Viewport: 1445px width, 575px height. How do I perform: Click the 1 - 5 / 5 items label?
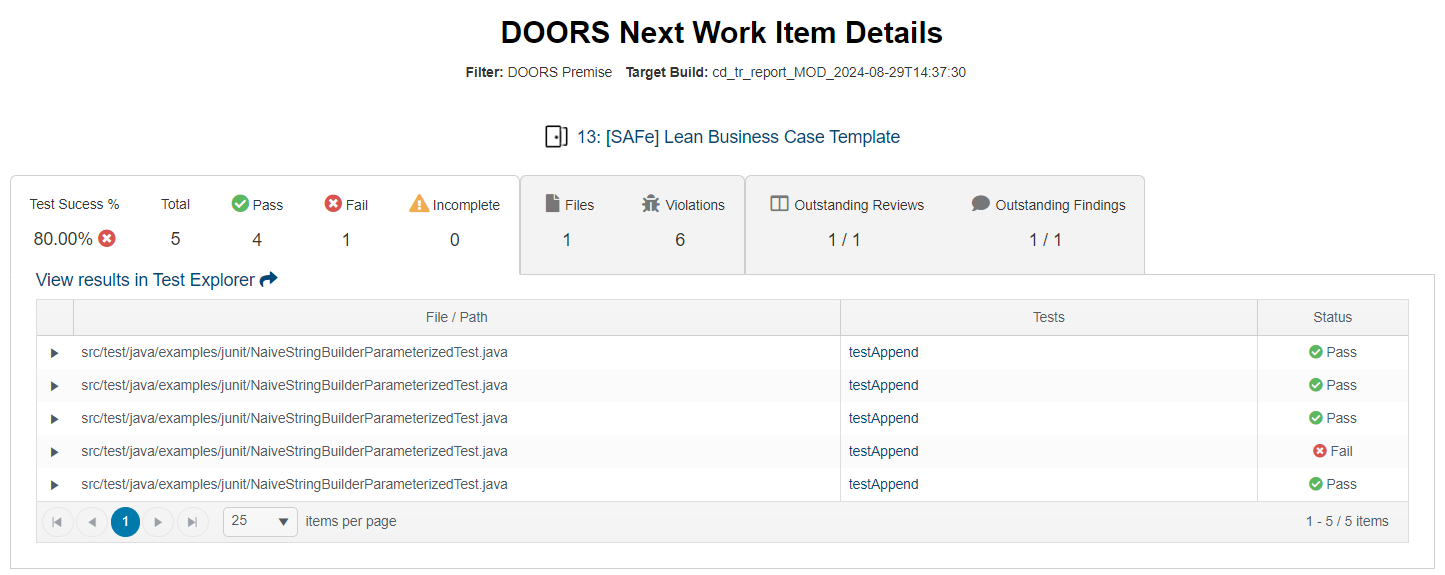[x=1347, y=521]
